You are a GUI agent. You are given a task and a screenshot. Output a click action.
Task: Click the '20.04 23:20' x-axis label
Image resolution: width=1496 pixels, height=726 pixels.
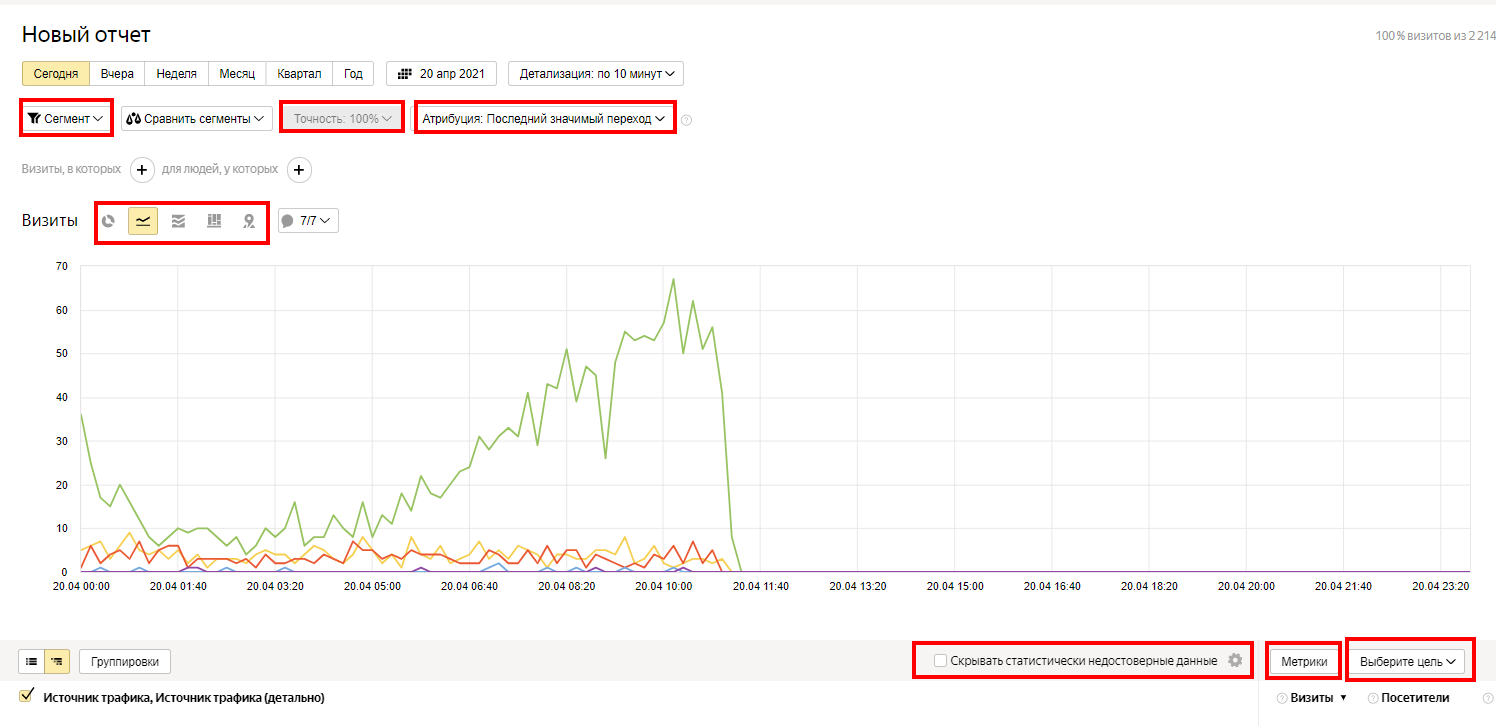[1441, 587]
